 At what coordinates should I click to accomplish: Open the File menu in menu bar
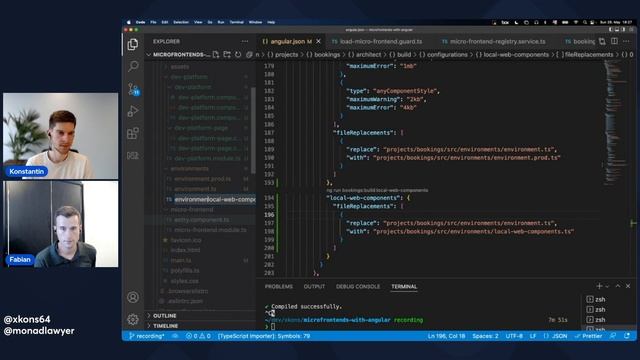click(x=153, y=22)
